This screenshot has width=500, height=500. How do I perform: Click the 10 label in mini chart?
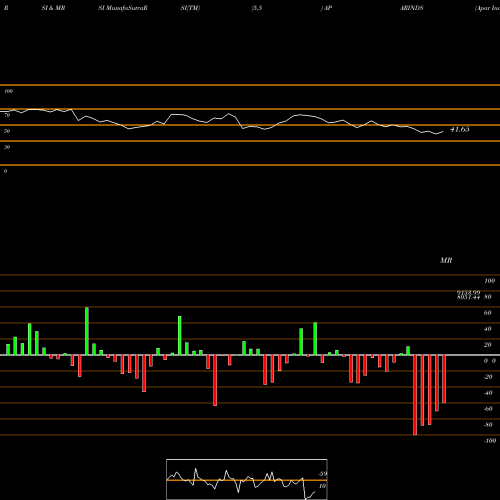[x=322, y=486]
